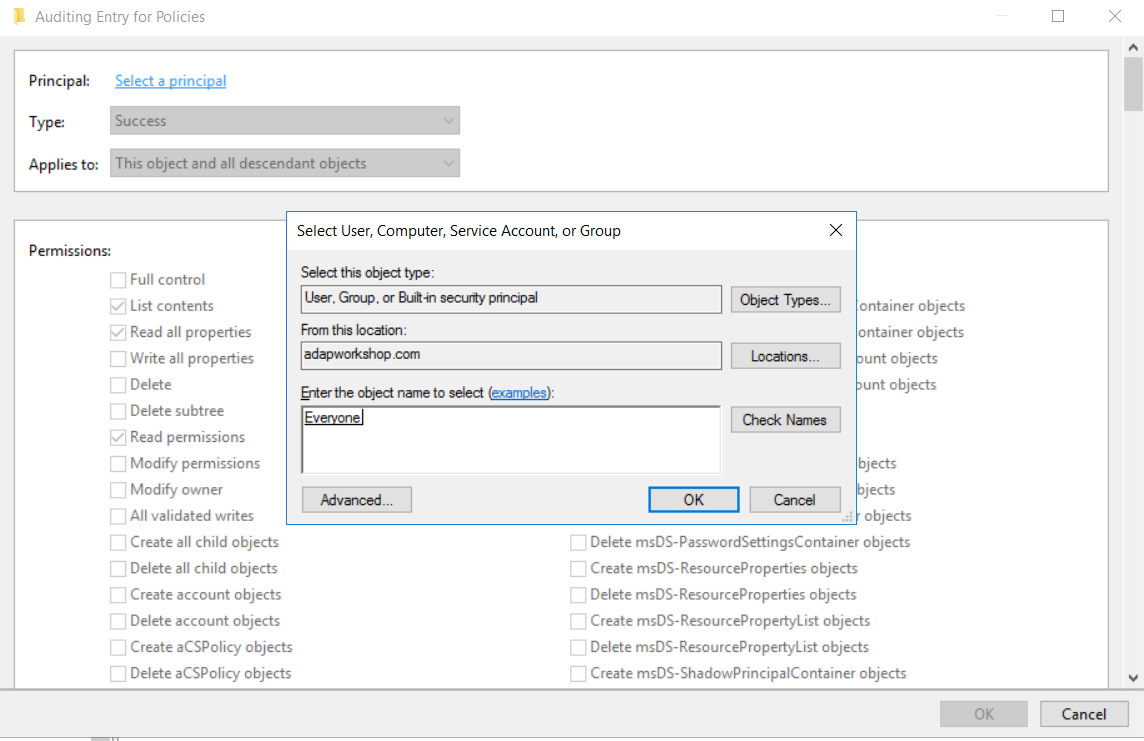Click the Object Types button

(785, 299)
